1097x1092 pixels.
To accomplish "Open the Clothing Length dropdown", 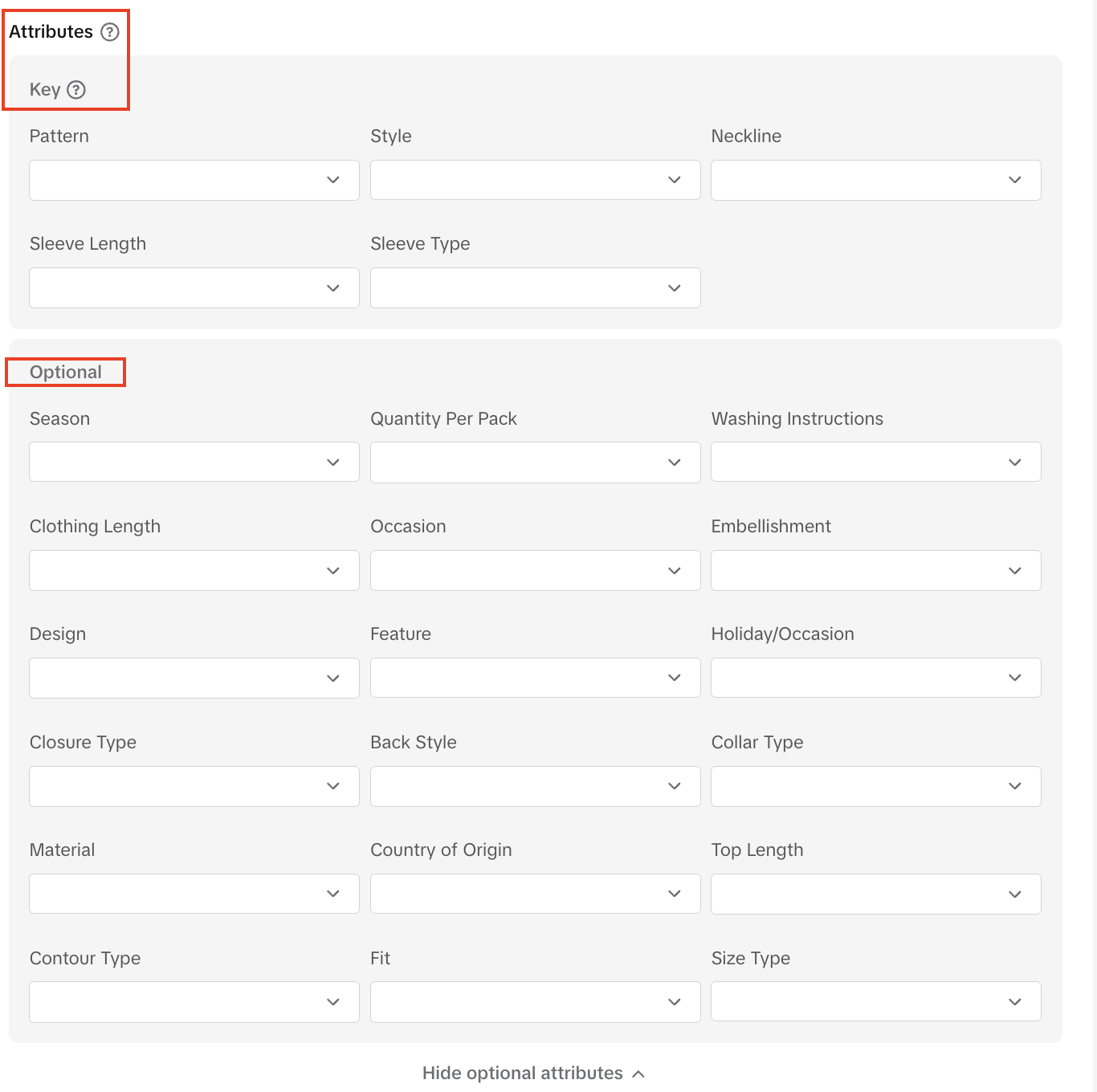I will click(194, 571).
